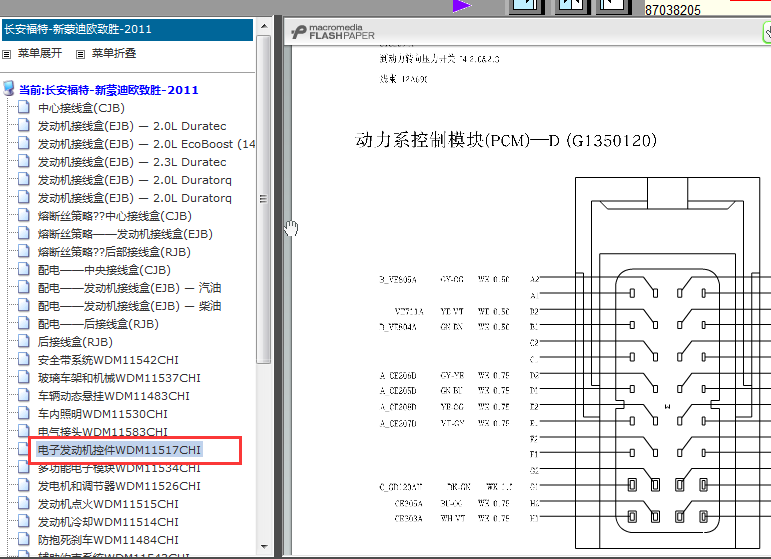
Task: Open 配电——发动机接线盒(EJB) — 柴油
Action: tap(129, 306)
